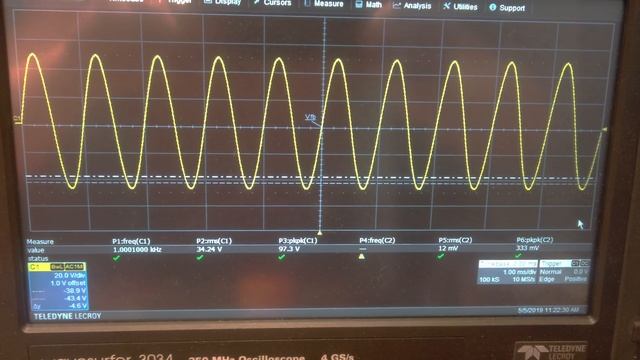Image resolution: width=640 pixels, height=360 pixels.
Task: Click the green status check under P6
Action: [x=518, y=256]
